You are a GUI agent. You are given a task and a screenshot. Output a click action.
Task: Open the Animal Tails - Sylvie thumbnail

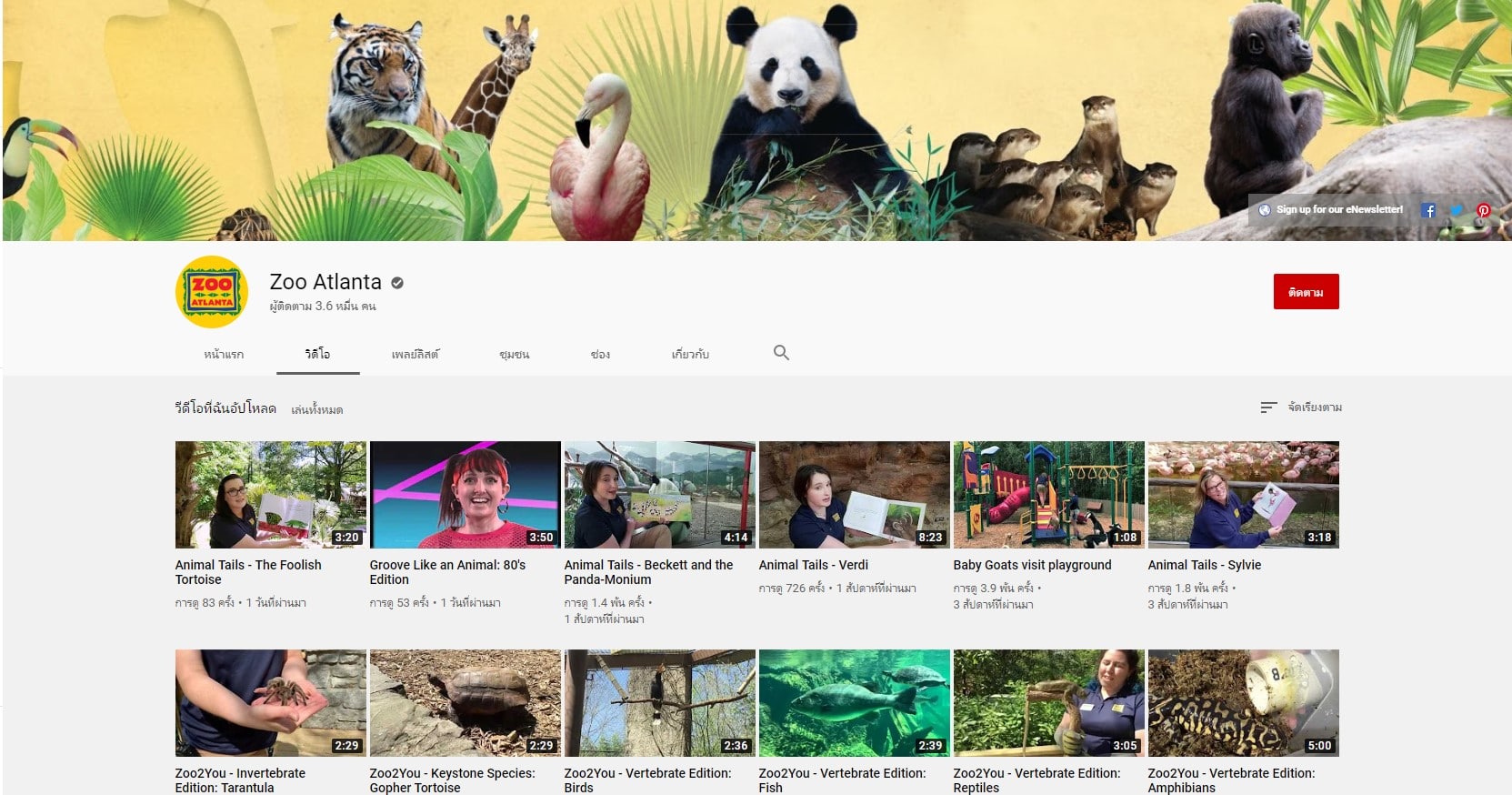point(1244,495)
